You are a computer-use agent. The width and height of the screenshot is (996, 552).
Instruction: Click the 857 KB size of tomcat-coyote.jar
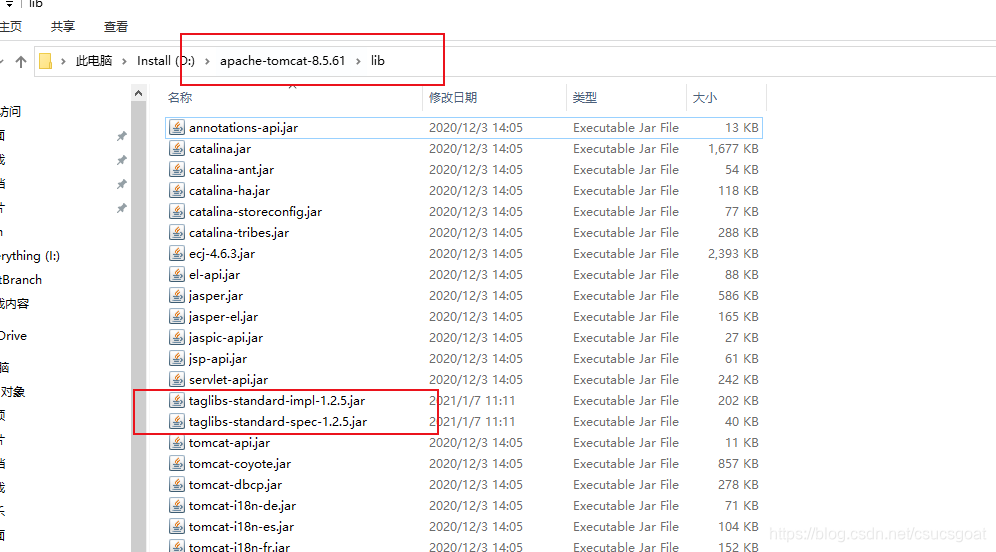[x=738, y=464]
